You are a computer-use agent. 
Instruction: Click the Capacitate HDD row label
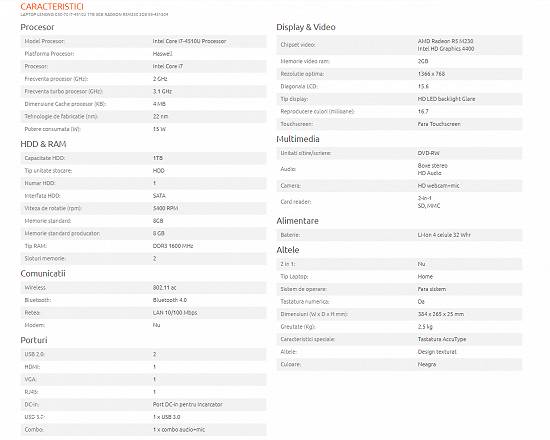click(x=45, y=158)
